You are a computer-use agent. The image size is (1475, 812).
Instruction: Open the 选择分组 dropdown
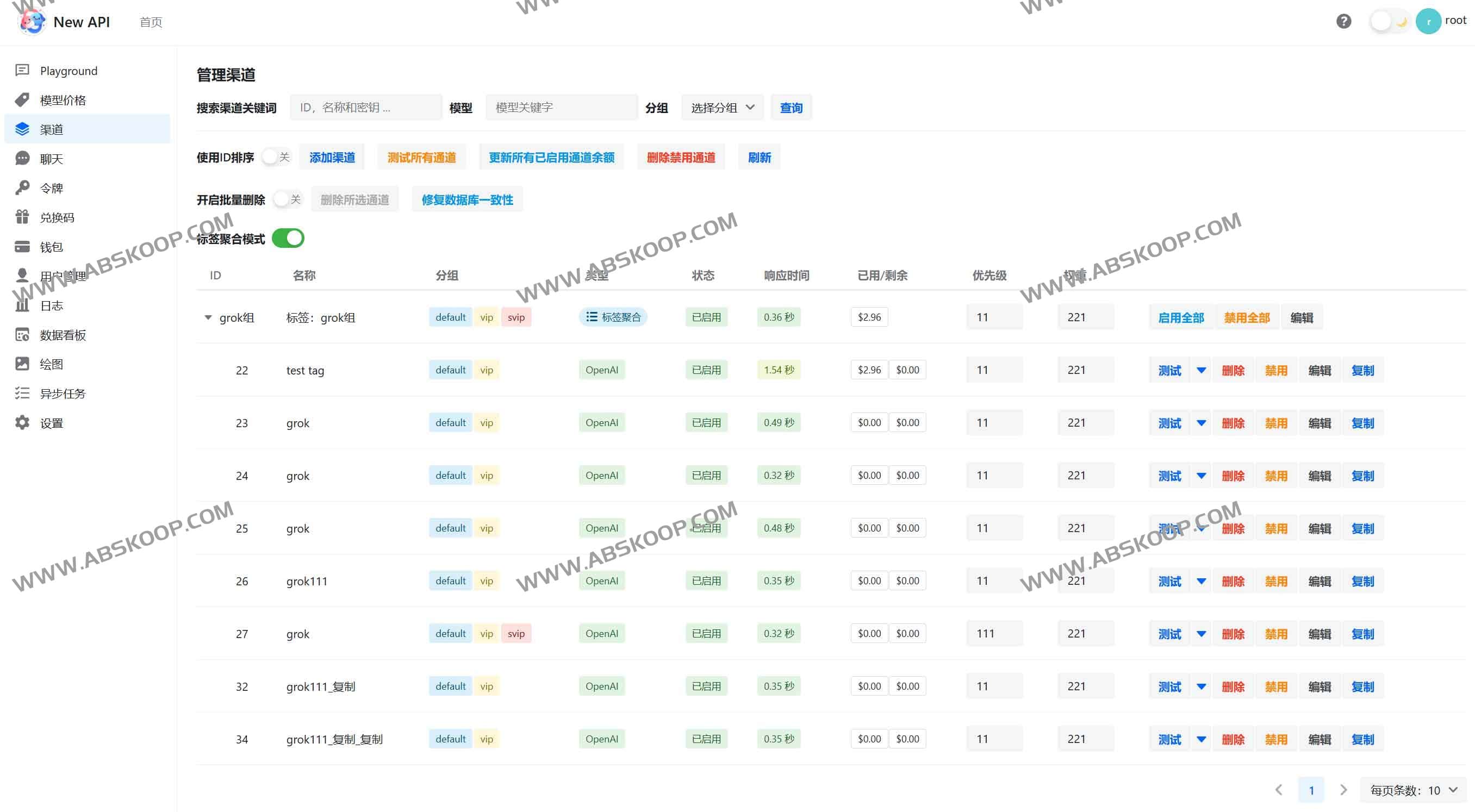(722, 108)
